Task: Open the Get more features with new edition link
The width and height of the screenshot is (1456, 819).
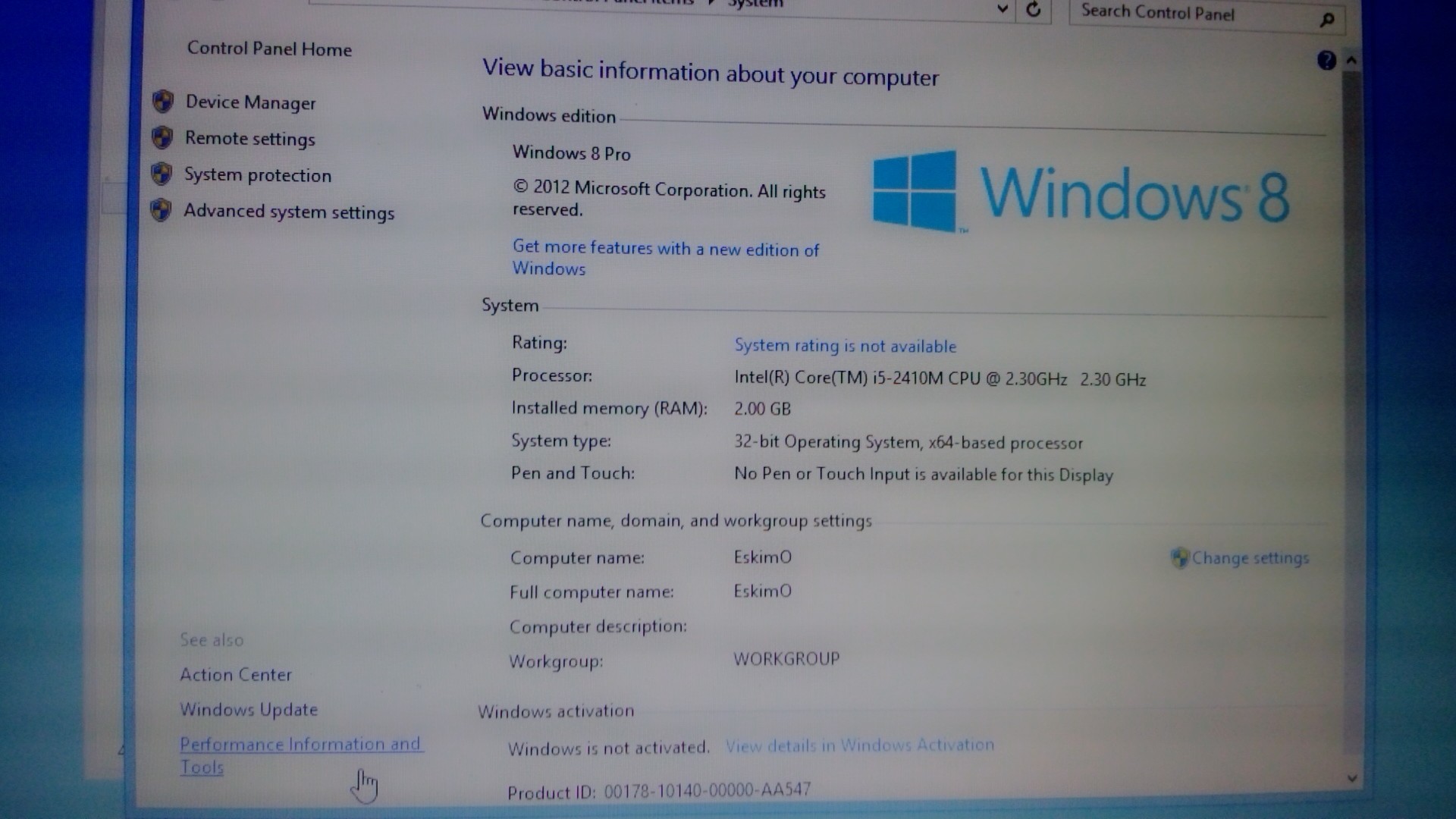Action: tap(665, 249)
